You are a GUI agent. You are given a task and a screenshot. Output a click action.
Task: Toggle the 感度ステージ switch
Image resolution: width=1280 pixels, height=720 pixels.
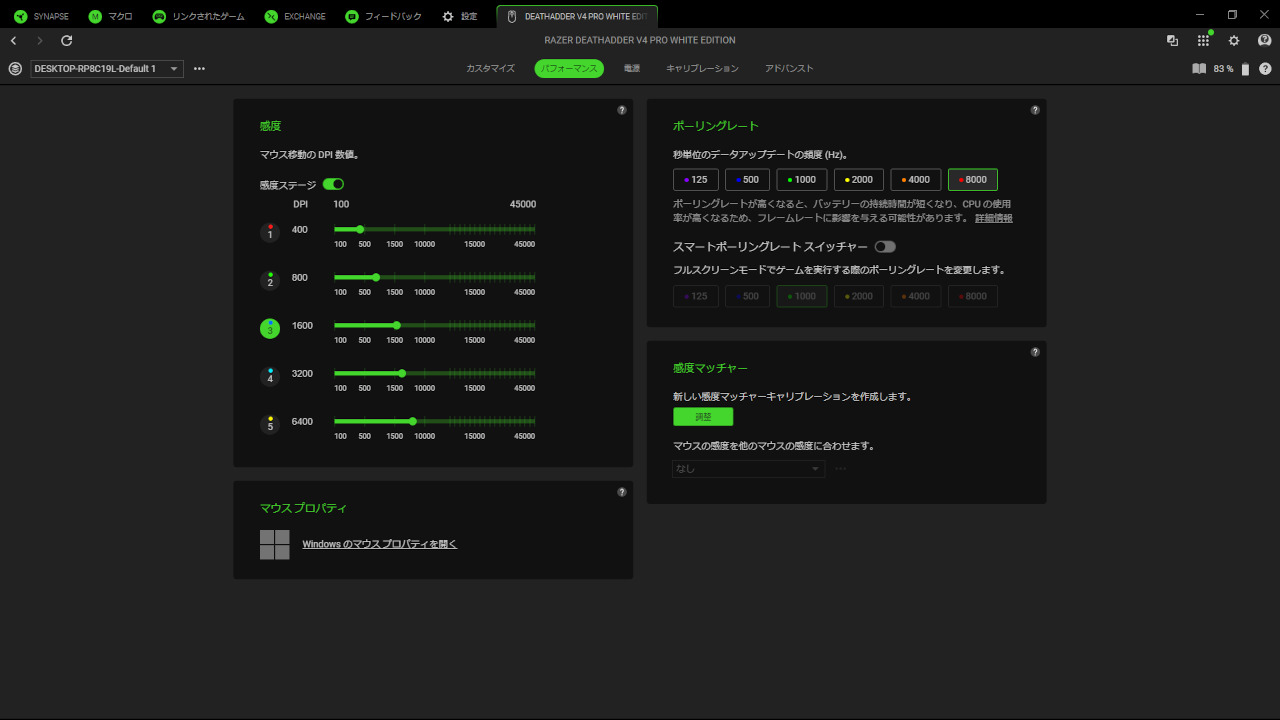click(333, 184)
